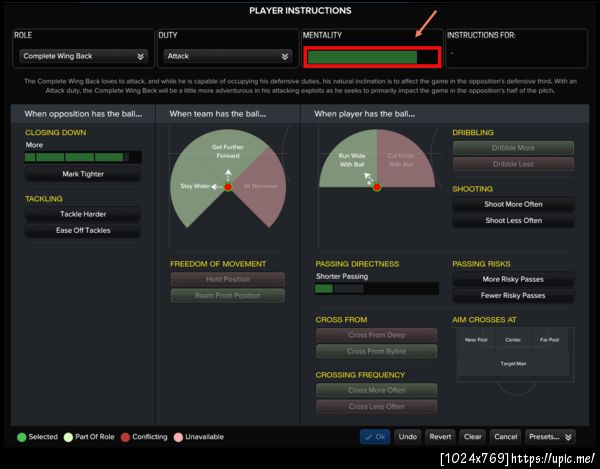Toggle Fewer Risky Passes
600x469 pixels.
point(513,296)
